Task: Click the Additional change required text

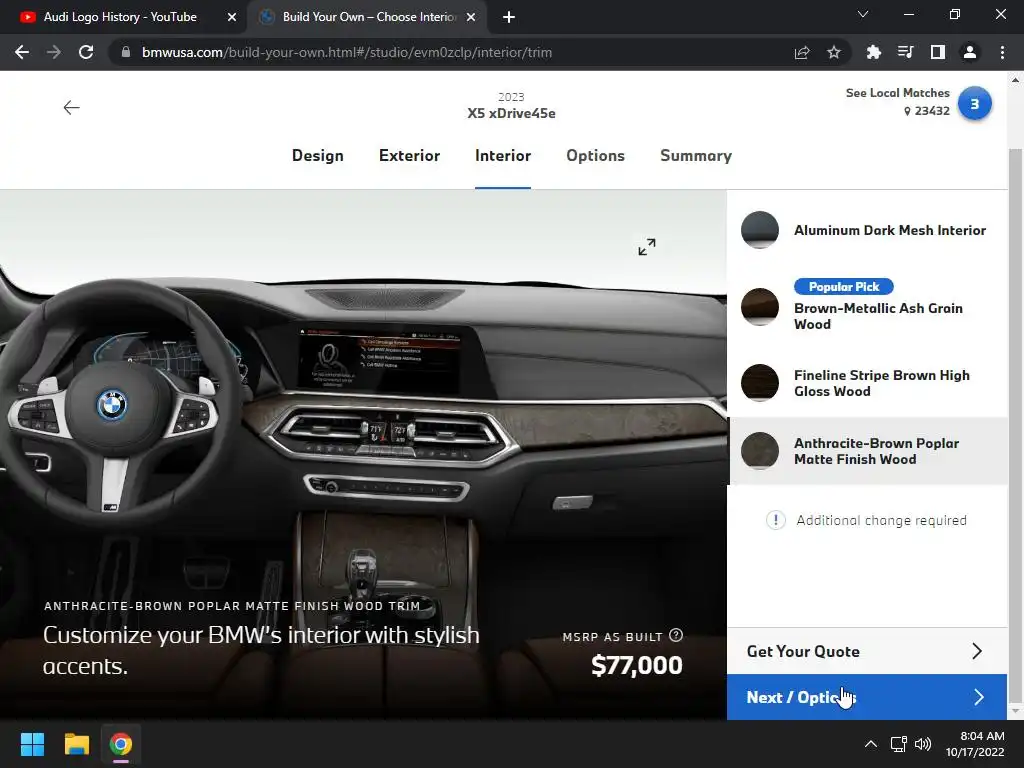Action: tap(881, 520)
